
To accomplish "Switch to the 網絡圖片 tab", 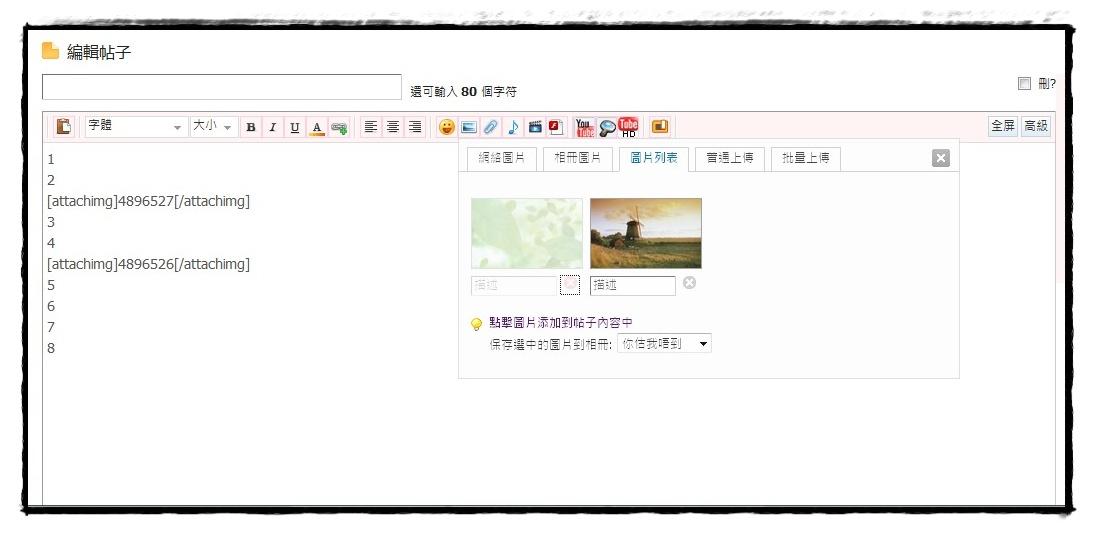I will 502,159.
